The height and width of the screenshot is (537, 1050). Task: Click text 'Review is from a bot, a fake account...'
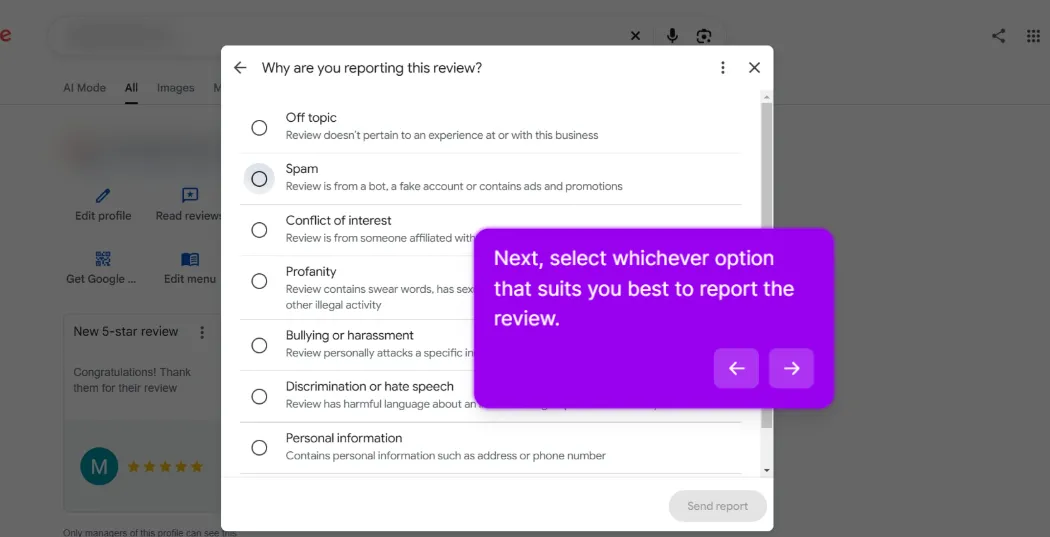point(454,186)
